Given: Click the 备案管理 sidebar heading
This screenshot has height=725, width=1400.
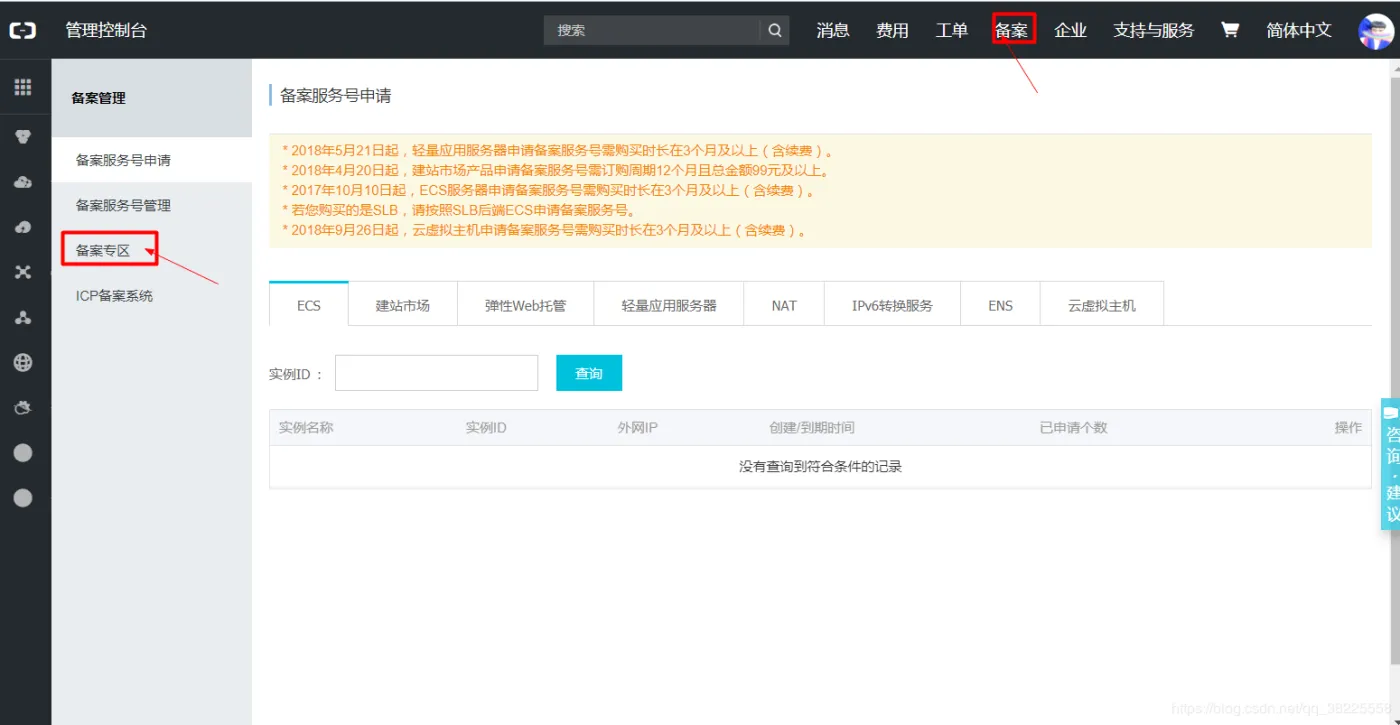Looking at the screenshot, I should coord(99,98).
